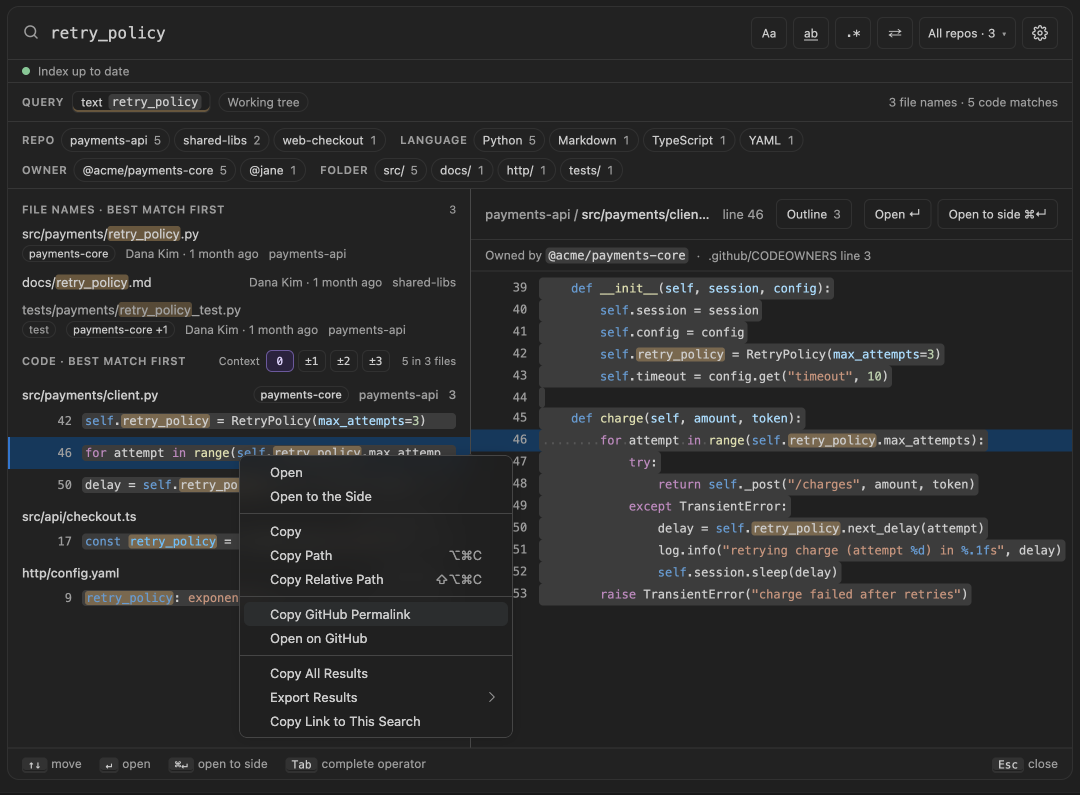Select line 42 code match

pyautogui.click(x=238, y=421)
